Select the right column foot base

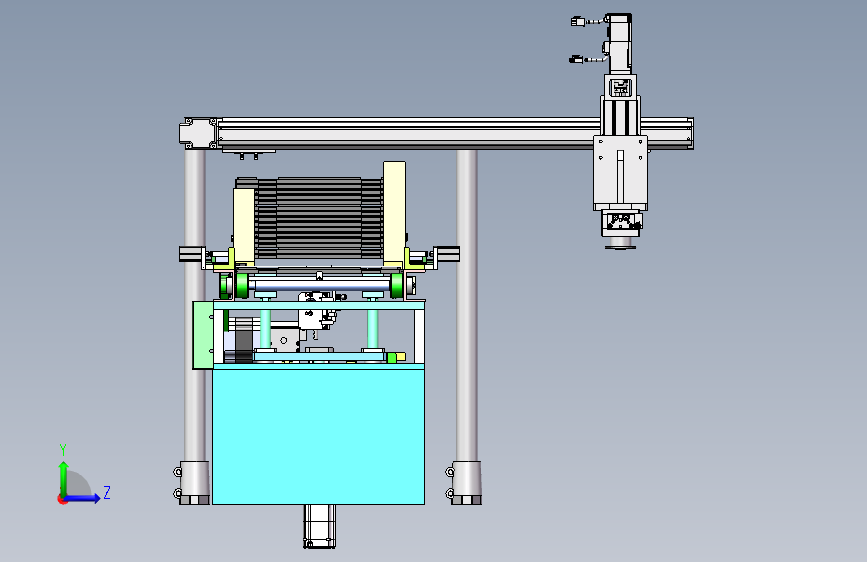tap(467, 483)
